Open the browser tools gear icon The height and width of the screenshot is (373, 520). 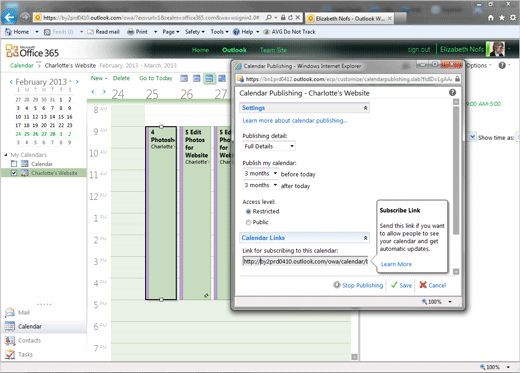pos(513,18)
